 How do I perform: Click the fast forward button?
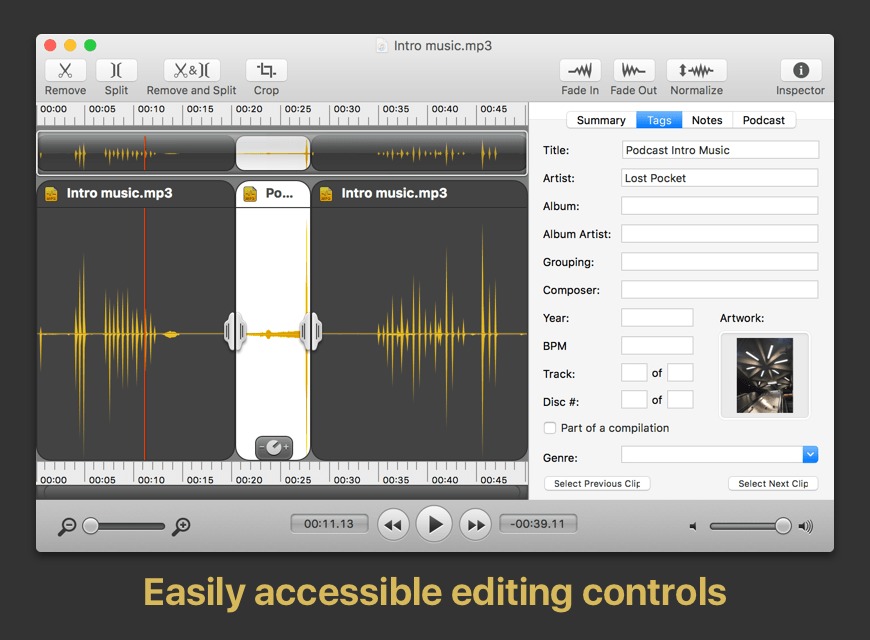tap(475, 524)
